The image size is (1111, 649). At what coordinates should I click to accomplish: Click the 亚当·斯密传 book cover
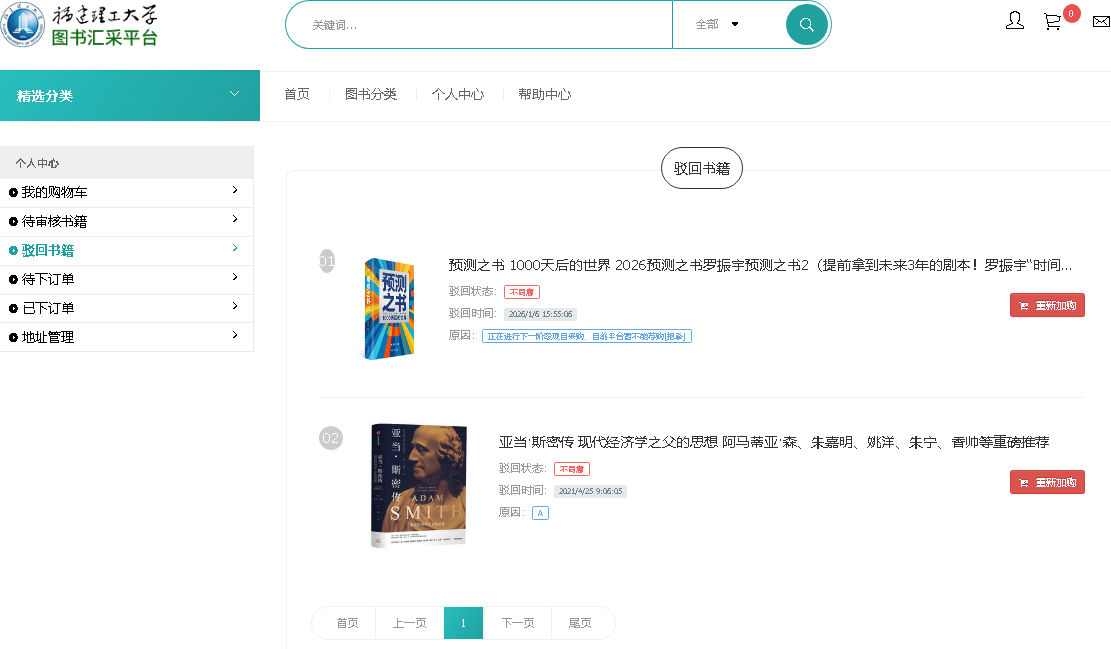click(418, 486)
